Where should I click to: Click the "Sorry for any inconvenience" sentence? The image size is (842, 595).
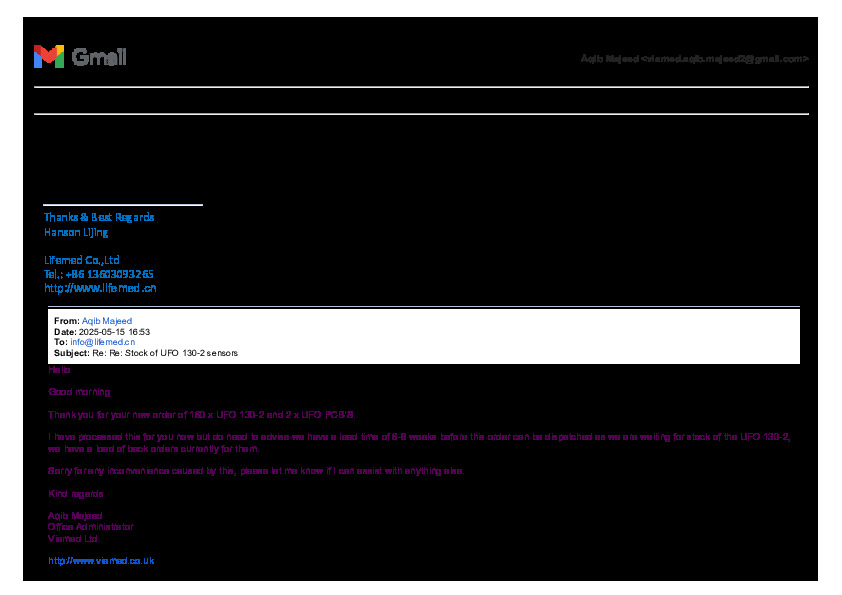coord(256,471)
